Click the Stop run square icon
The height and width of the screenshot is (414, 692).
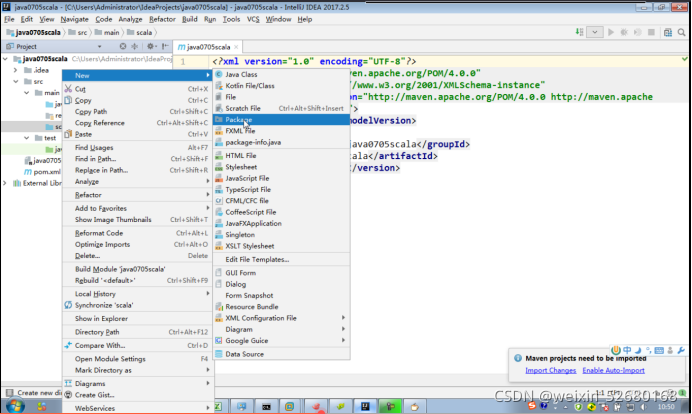point(651,32)
